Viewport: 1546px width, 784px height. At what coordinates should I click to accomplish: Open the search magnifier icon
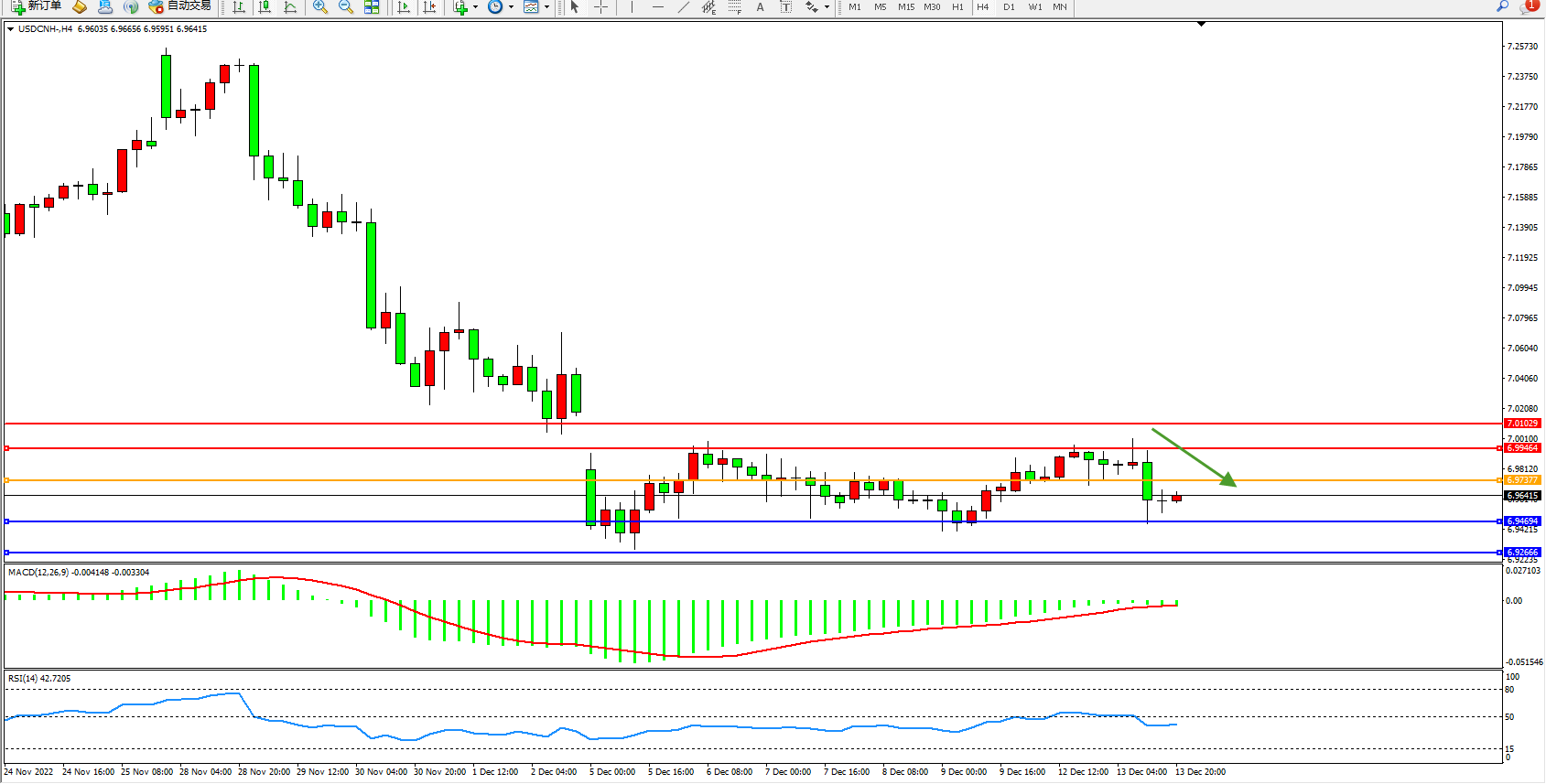pos(1502,6)
